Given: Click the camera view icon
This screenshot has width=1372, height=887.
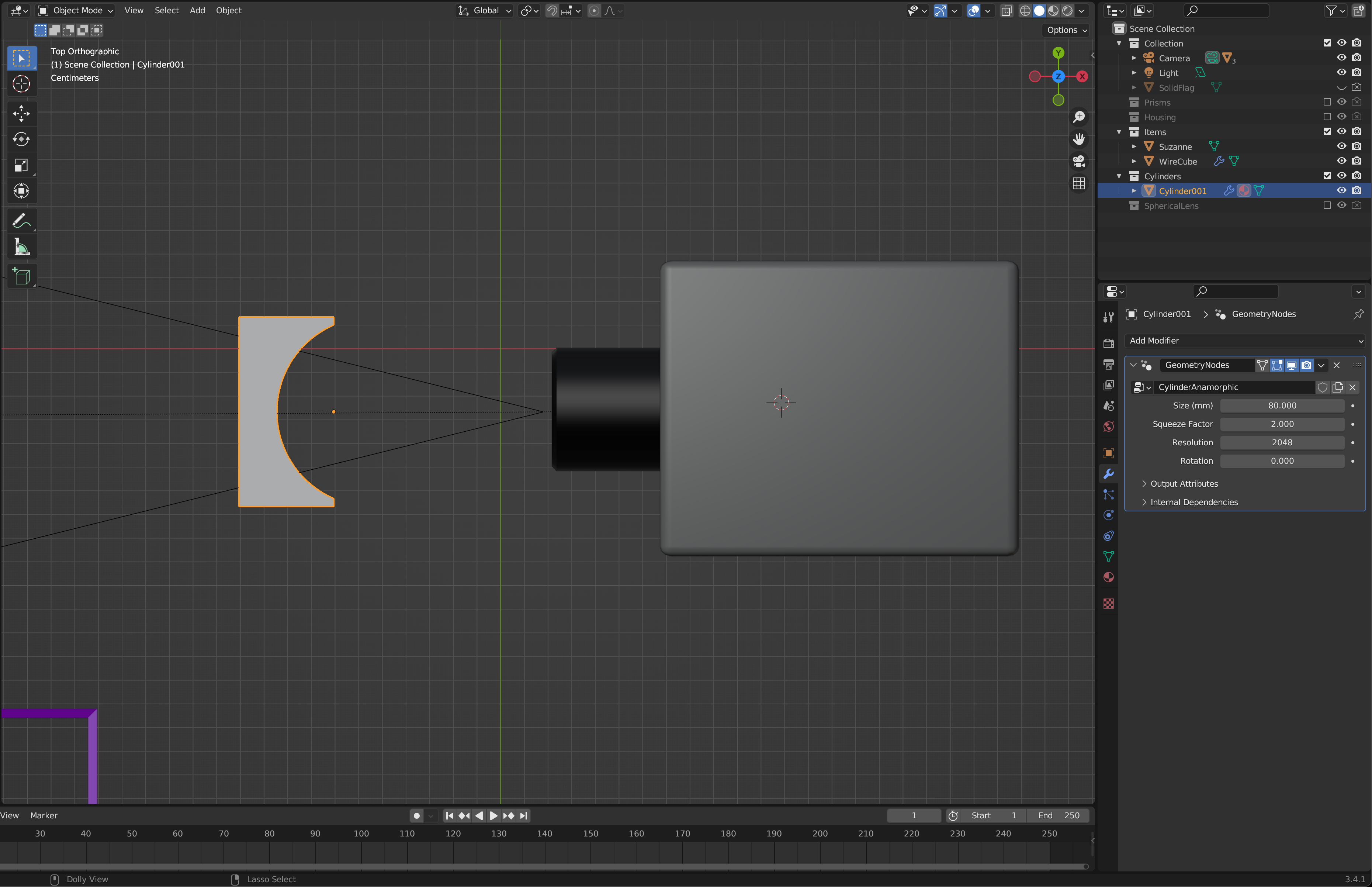Looking at the screenshot, I should pos(1078,161).
